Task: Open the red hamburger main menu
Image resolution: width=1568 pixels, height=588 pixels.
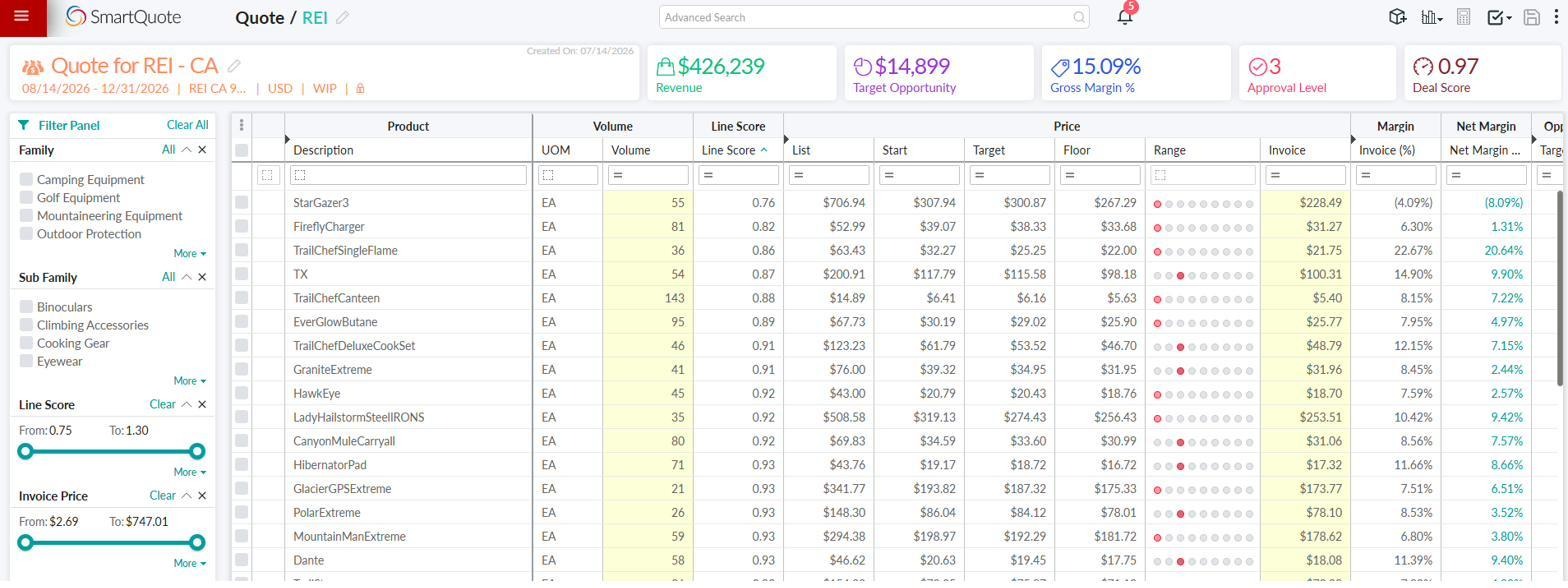Action: coord(21,17)
